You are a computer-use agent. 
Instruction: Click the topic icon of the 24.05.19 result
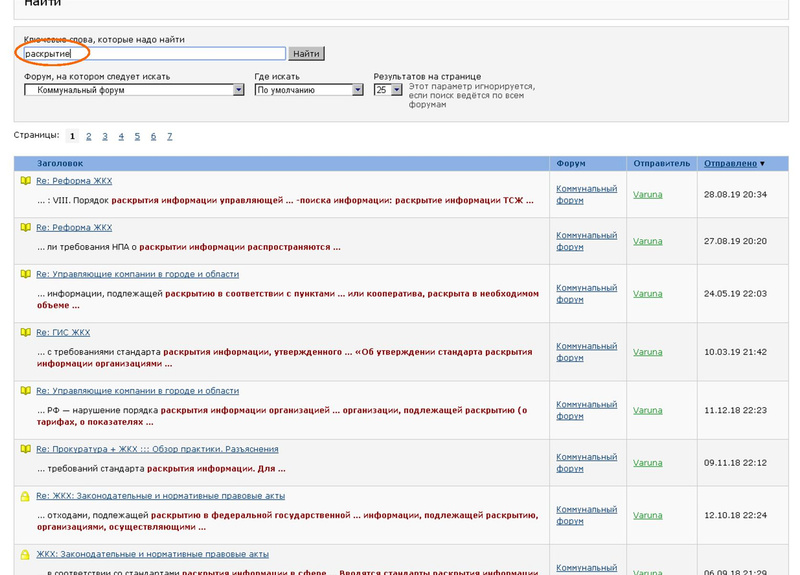click(26, 274)
